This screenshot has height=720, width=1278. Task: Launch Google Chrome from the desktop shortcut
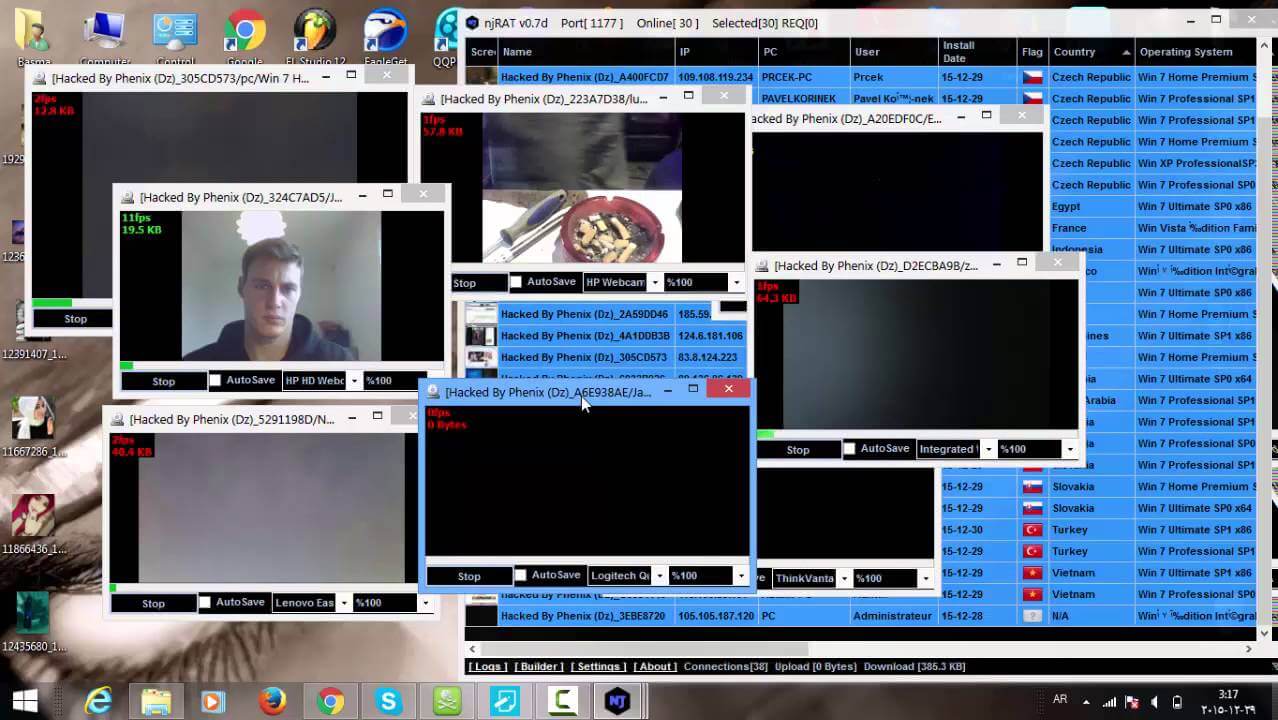[245, 37]
